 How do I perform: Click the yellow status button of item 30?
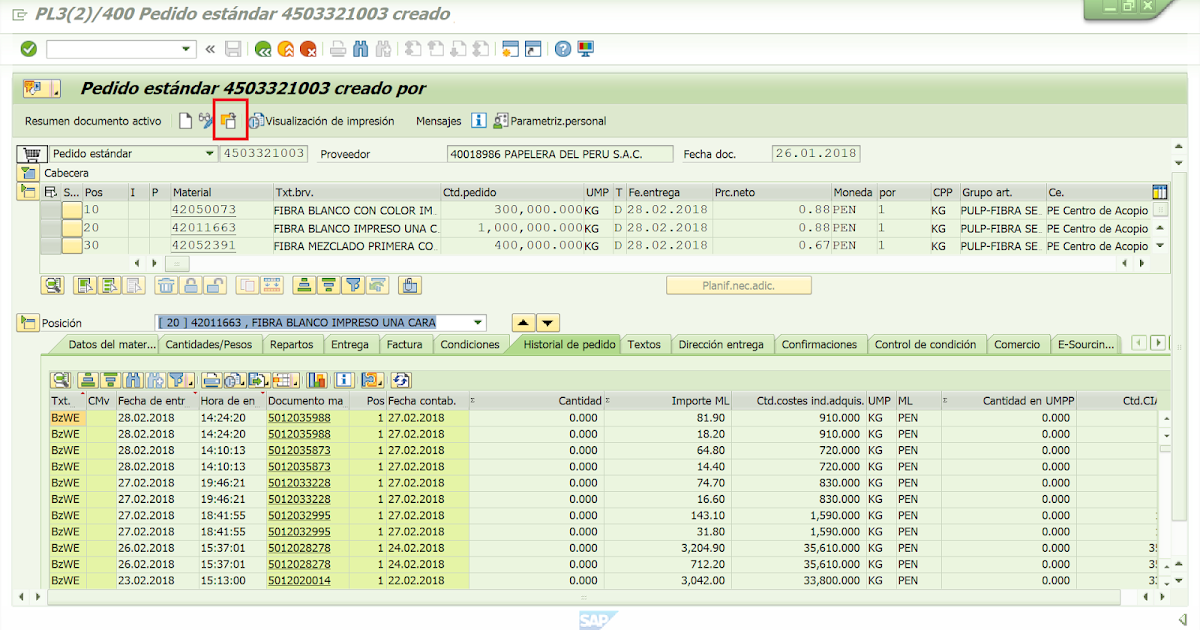pos(72,246)
